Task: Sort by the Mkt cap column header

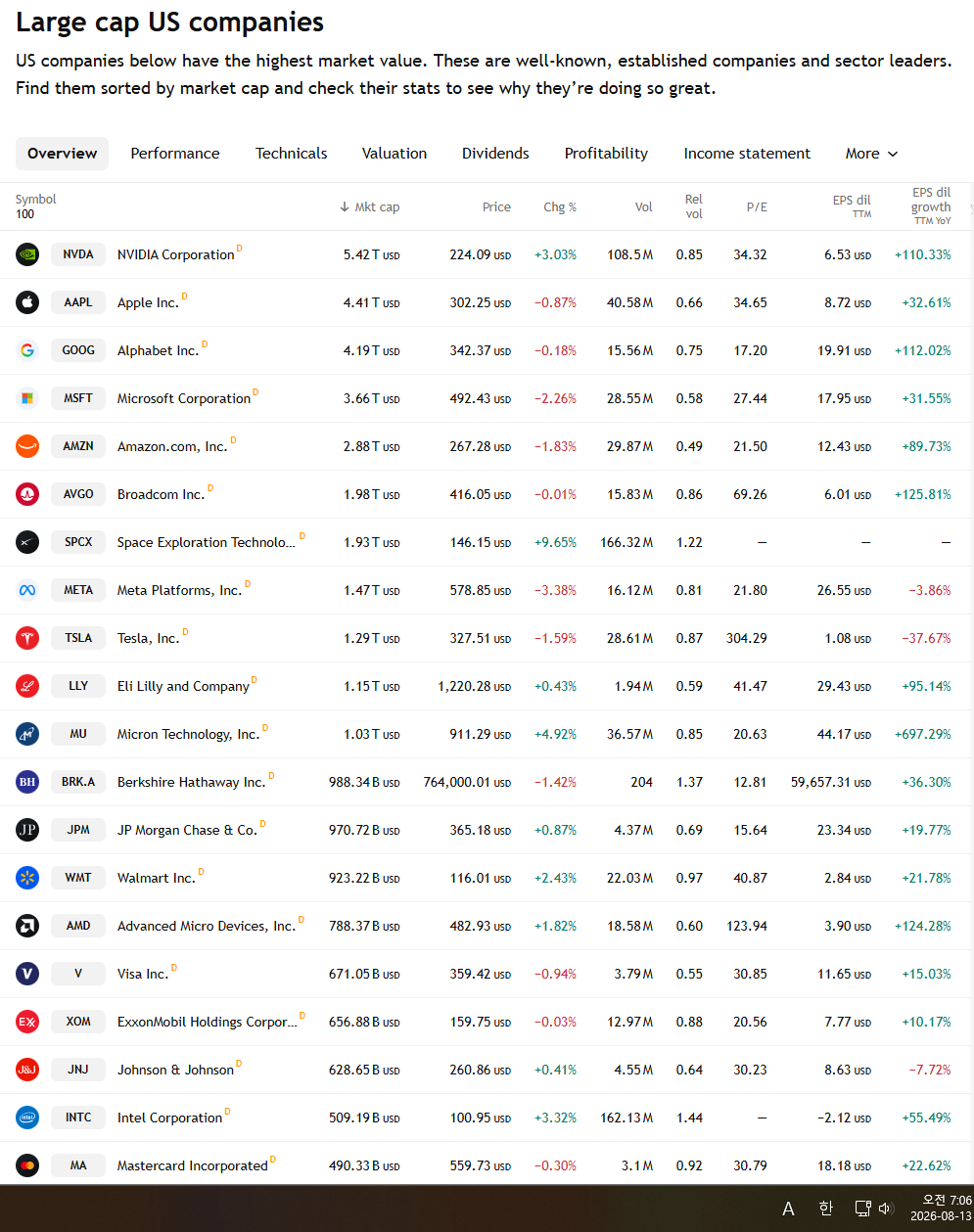Action: coord(369,206)
